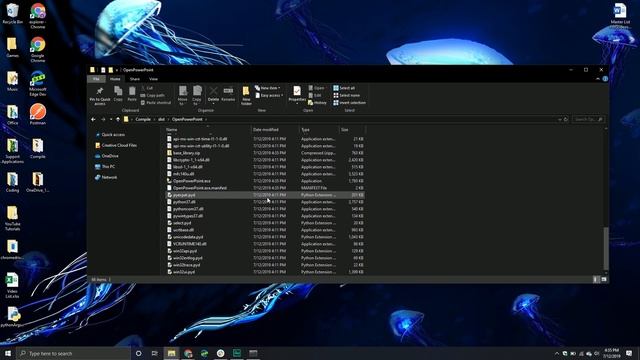Create a New folder from ribbon
Screen dimensions: 640x360
click(x=246, y=96)
